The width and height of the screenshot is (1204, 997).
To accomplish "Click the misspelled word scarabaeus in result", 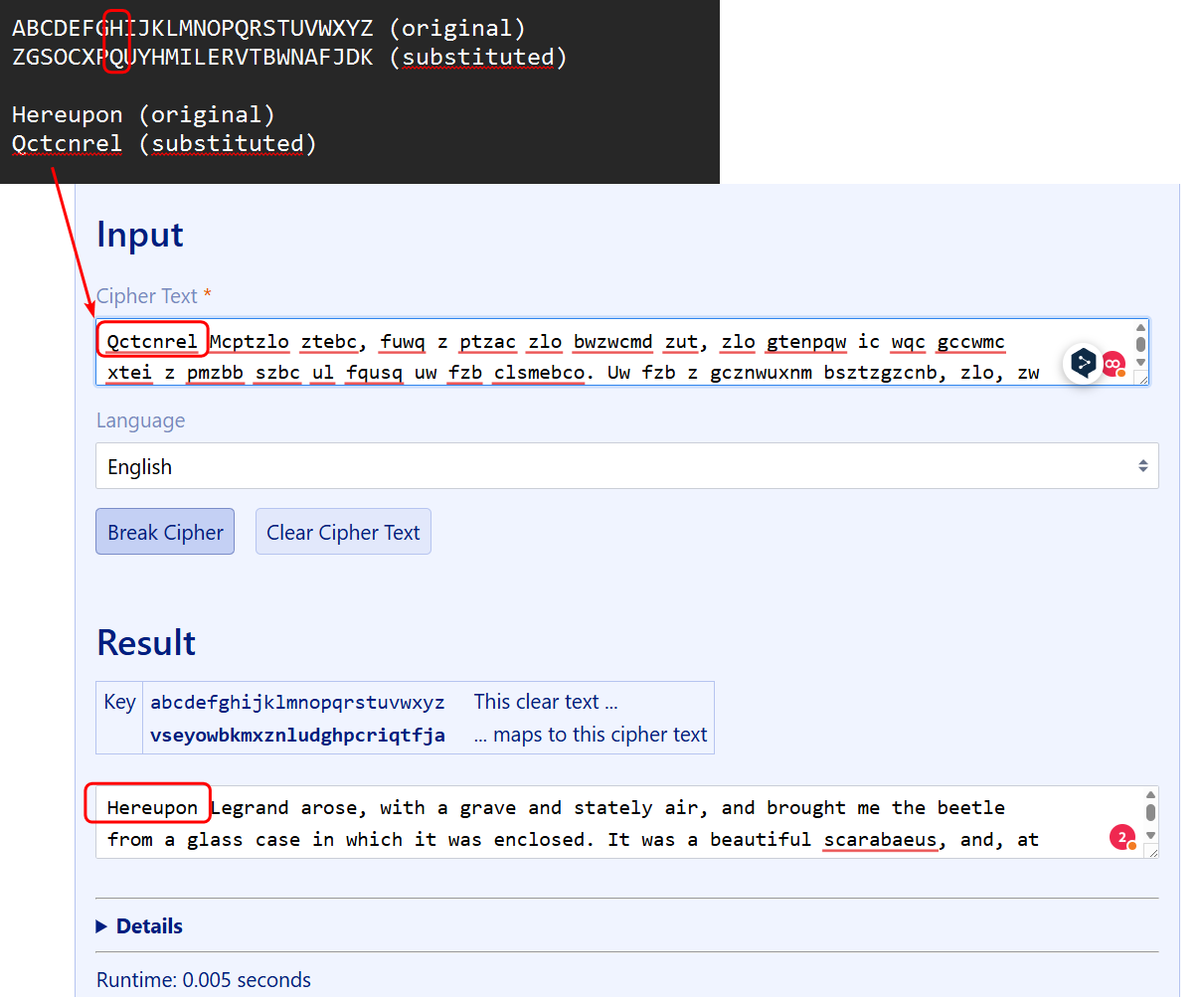I will (x=880, y=840).
